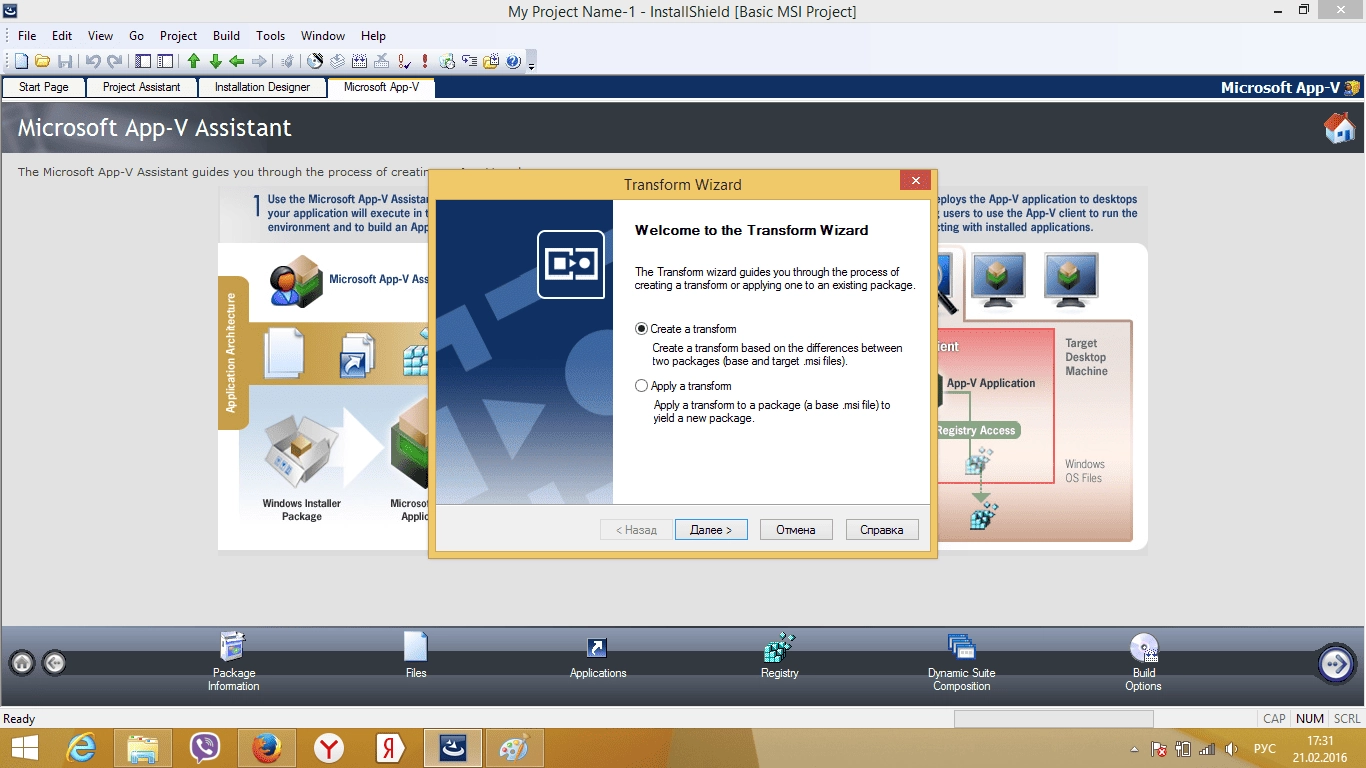Screen dimensions: 1366x768
Task: Click the NUM indicator in status bar
Action: pos(1309,719)
